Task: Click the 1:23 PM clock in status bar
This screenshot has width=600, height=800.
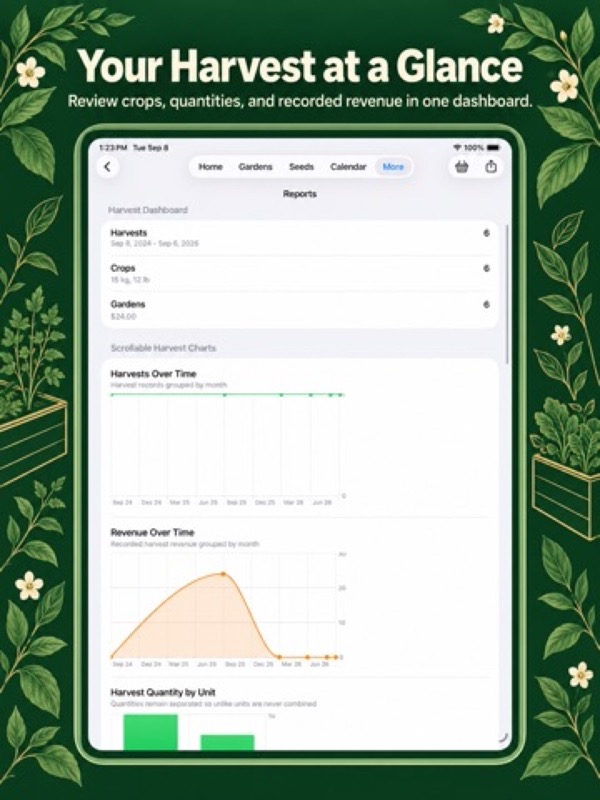Action: coord(113,147)
